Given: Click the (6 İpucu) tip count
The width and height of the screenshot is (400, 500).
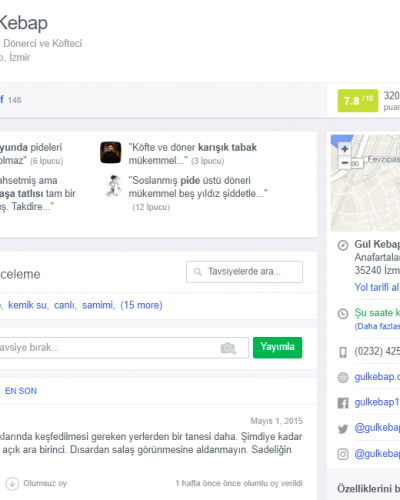Looking at the screenshot, I should (x=46, y=161).
